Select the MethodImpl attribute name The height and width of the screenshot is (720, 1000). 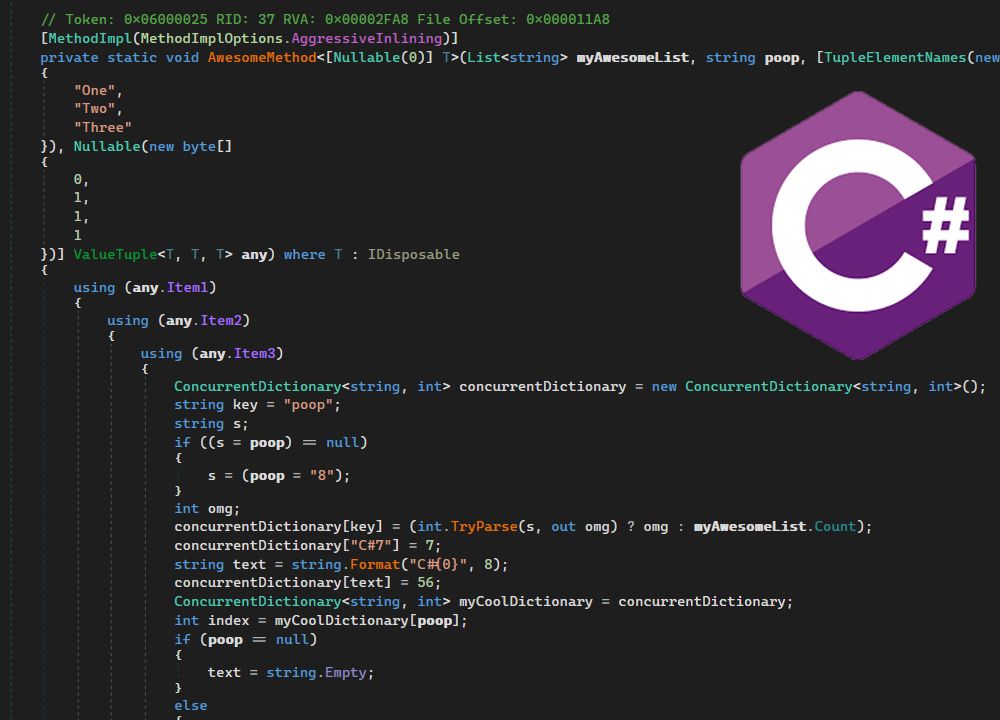pos(90,38)
